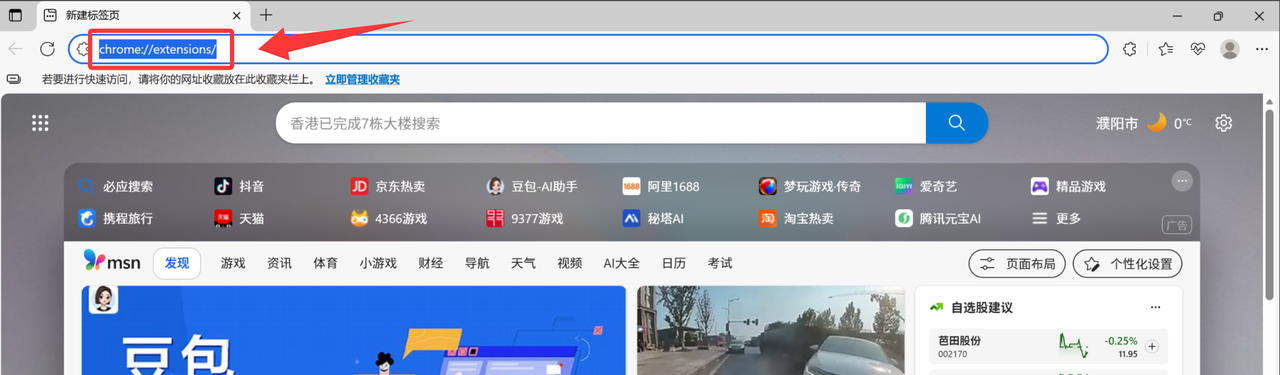This screenshot has height=375, width=1280.
Task: Switch to 天气 tab
Action: pyautogui.click(x=523, y=263)
